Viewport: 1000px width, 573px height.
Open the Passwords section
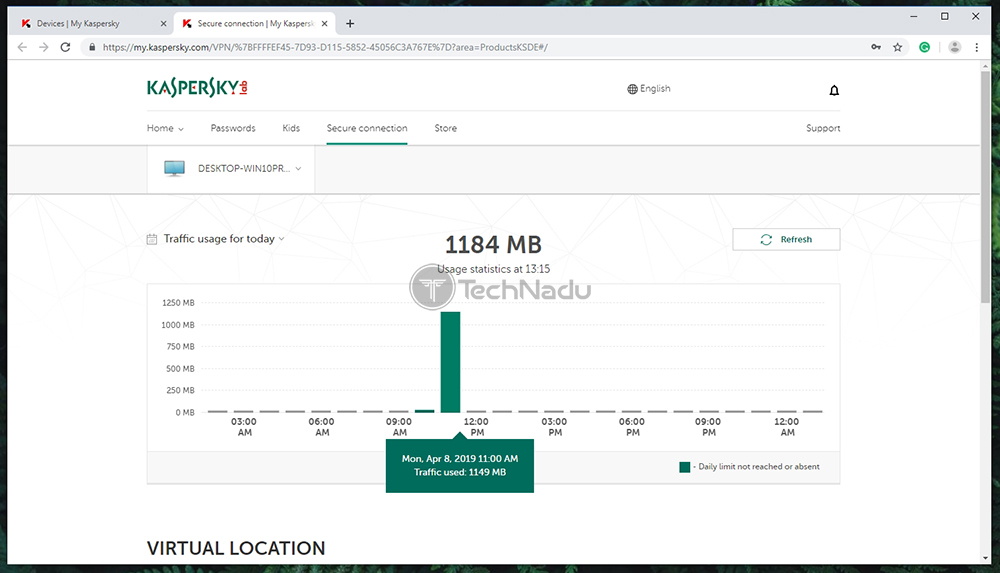(x=233, y=128)
